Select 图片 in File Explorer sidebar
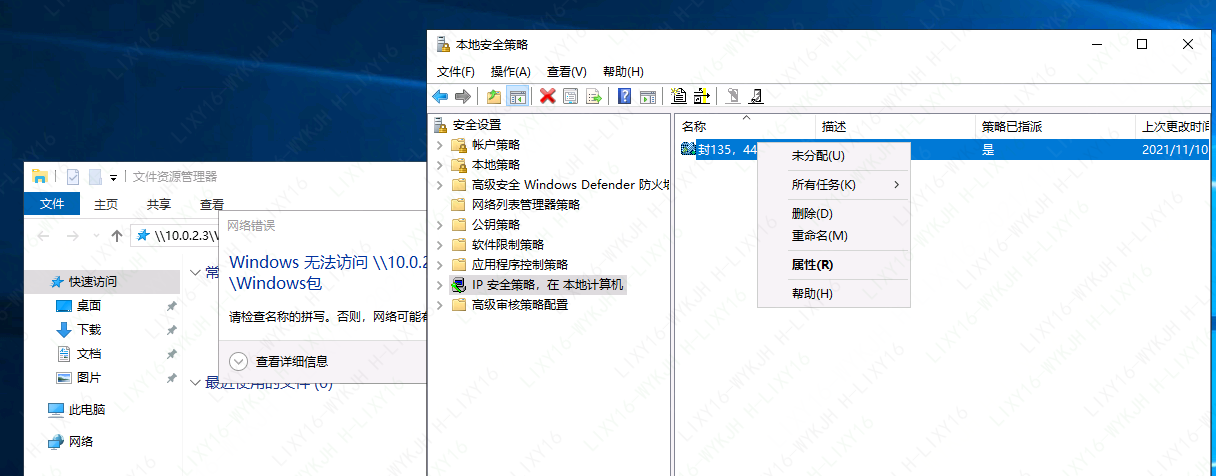The width and height of the screenshot is (1216, 476). pos(89,377)
